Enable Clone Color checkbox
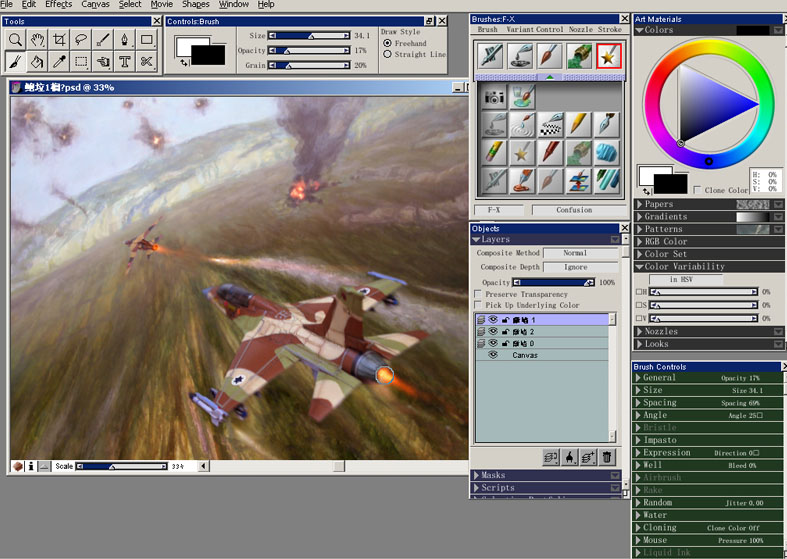Screen dimensions: 787x559 [697, 190]
